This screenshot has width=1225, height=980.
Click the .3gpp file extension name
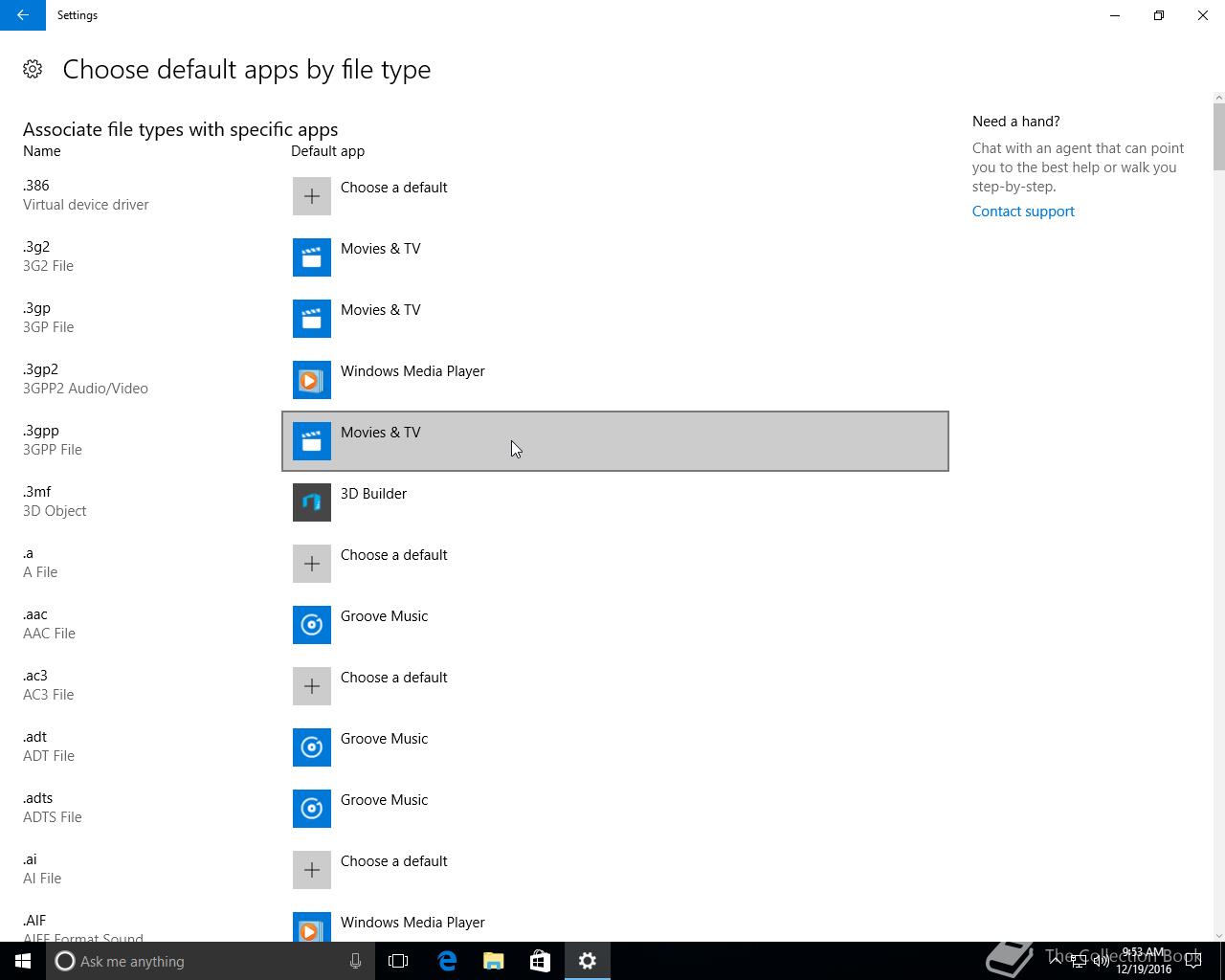[x=41, y=431]
